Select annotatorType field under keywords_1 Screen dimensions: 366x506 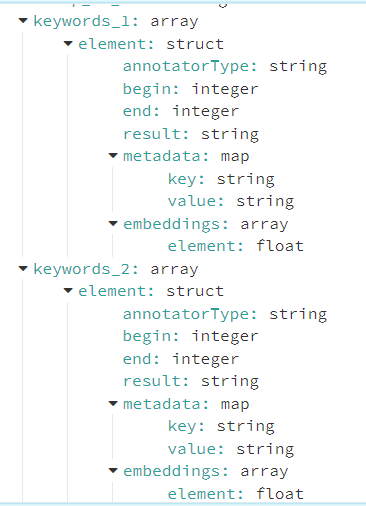(225, 66)
